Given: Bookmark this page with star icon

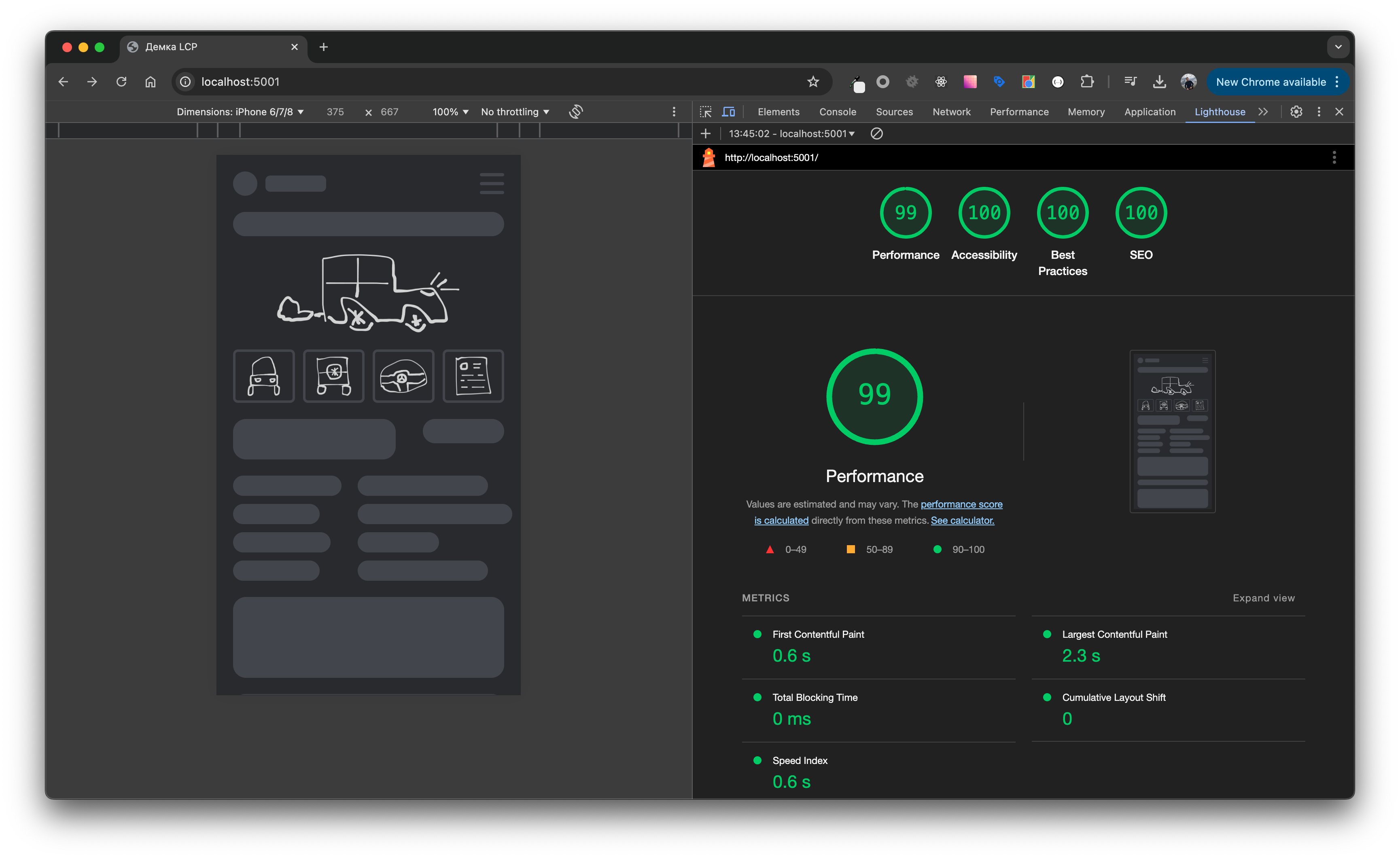Looking at the screenshot, I should [813, 82].
